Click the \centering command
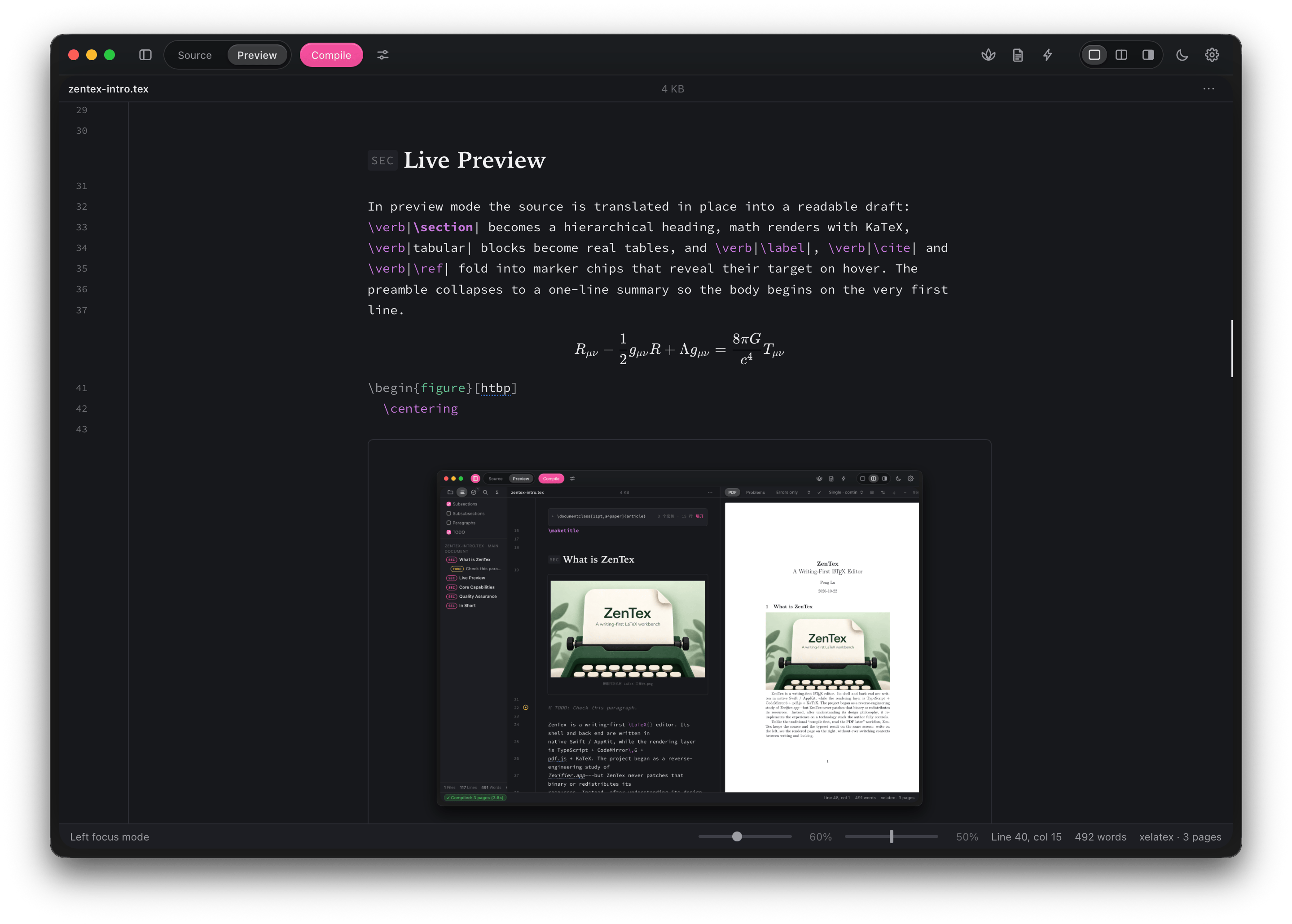1292x924 pixels. tap(421, 409)
